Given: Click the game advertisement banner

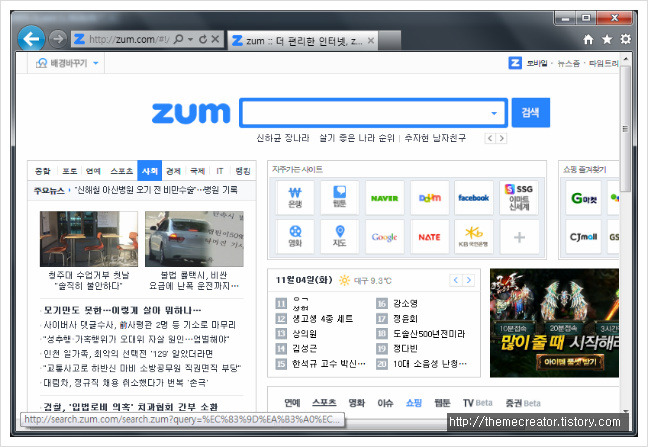Looking at the screenshot, I should click(x=554, y=323).
